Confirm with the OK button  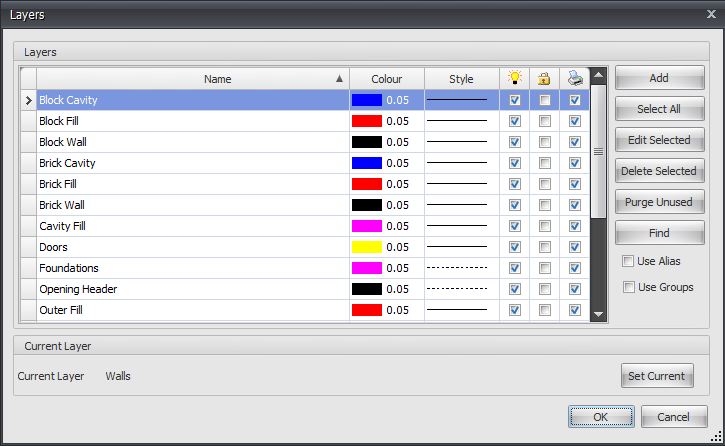(x=601, y=417)
